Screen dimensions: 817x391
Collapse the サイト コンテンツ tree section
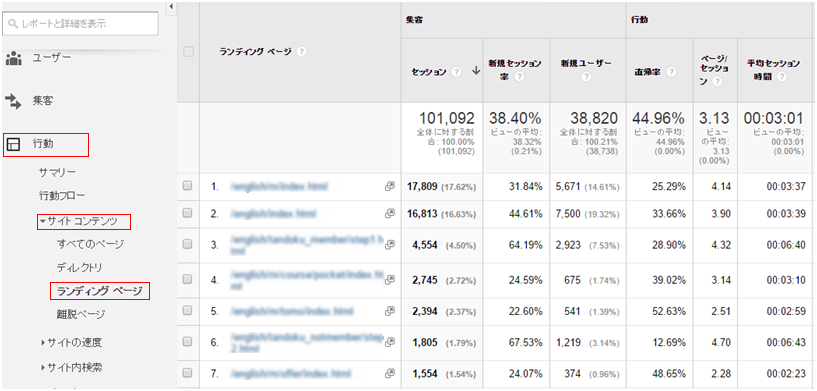(42, 222)
